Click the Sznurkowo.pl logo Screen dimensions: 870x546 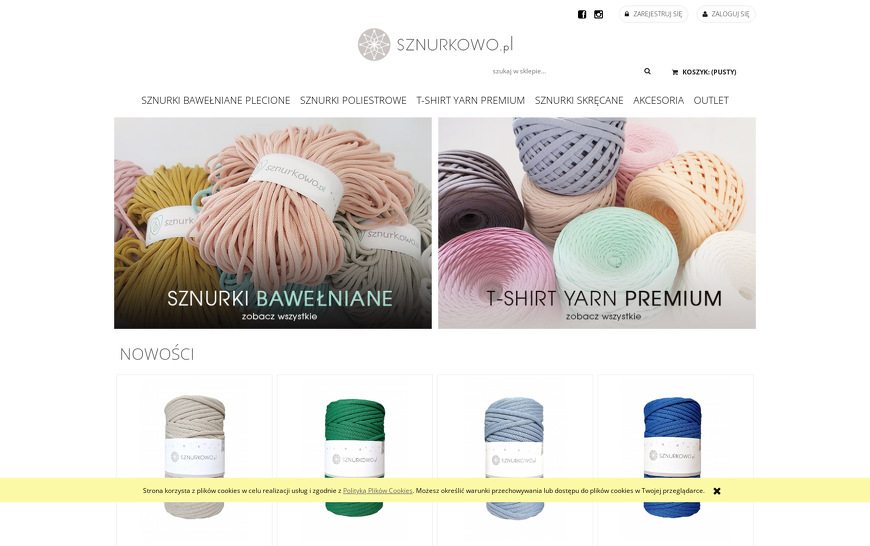(435, 44)
